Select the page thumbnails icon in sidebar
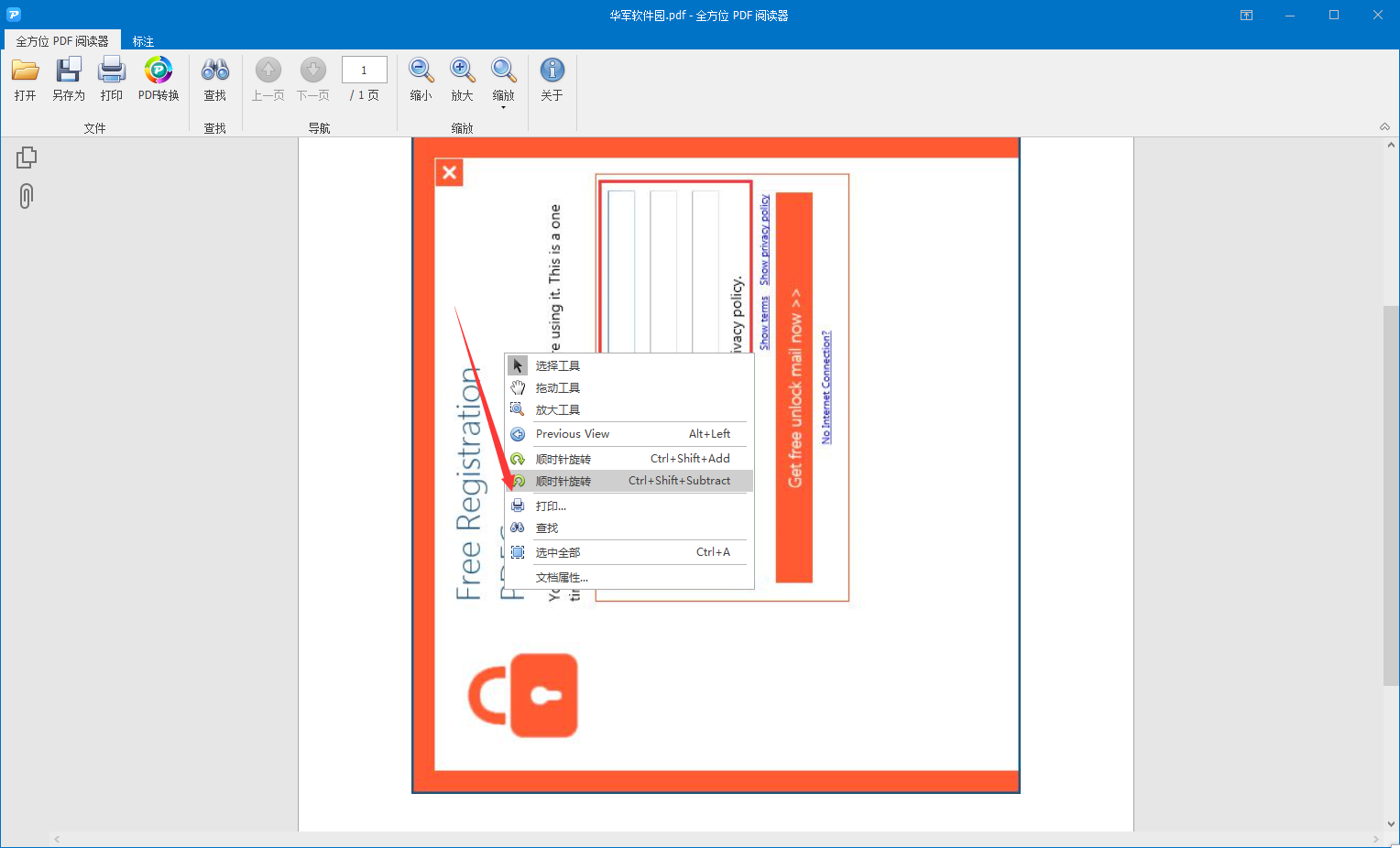The width and height of the screenshot is (1400, 848). [x=26, y=156]
